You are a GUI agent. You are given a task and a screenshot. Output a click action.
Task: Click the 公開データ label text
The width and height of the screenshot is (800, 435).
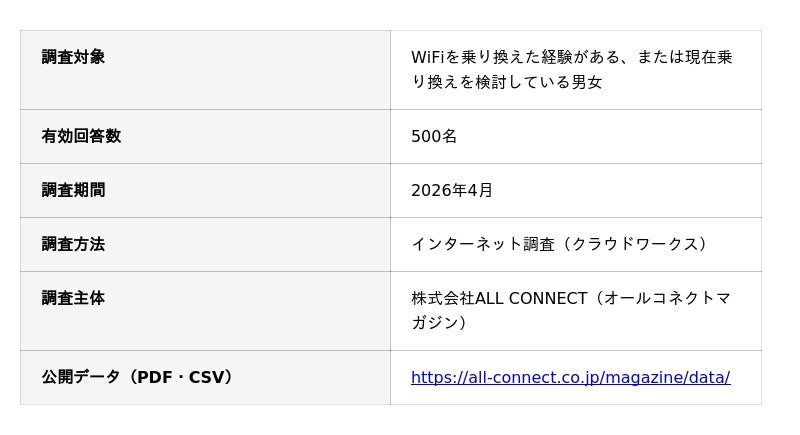tap(81, 377)
